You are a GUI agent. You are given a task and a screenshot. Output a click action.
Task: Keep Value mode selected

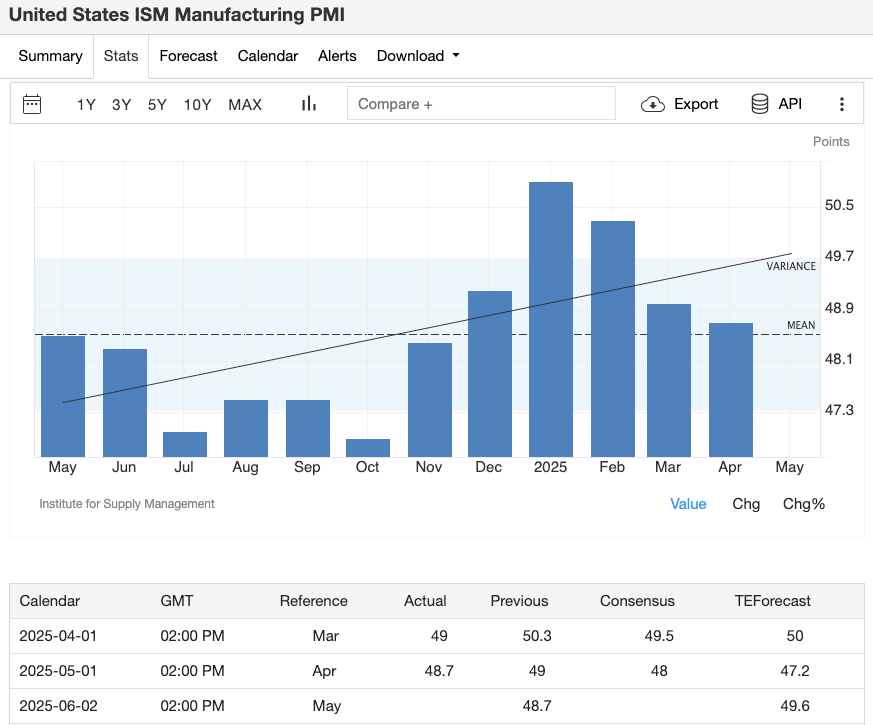pyautogui.click(x=688, y=504)
